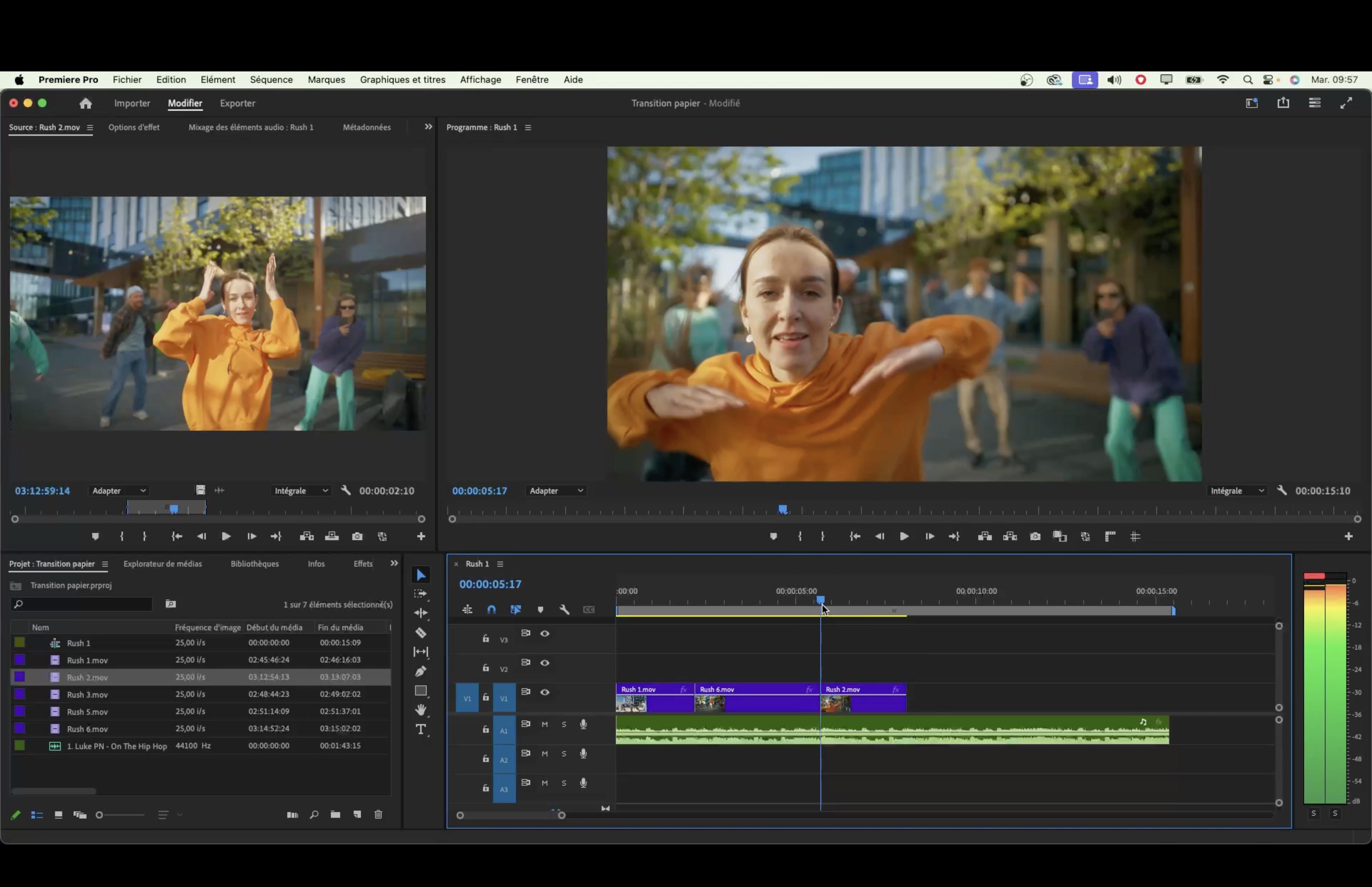1372x887 pixels.
Task: Select the Text tool
Action: pos(421,729)
